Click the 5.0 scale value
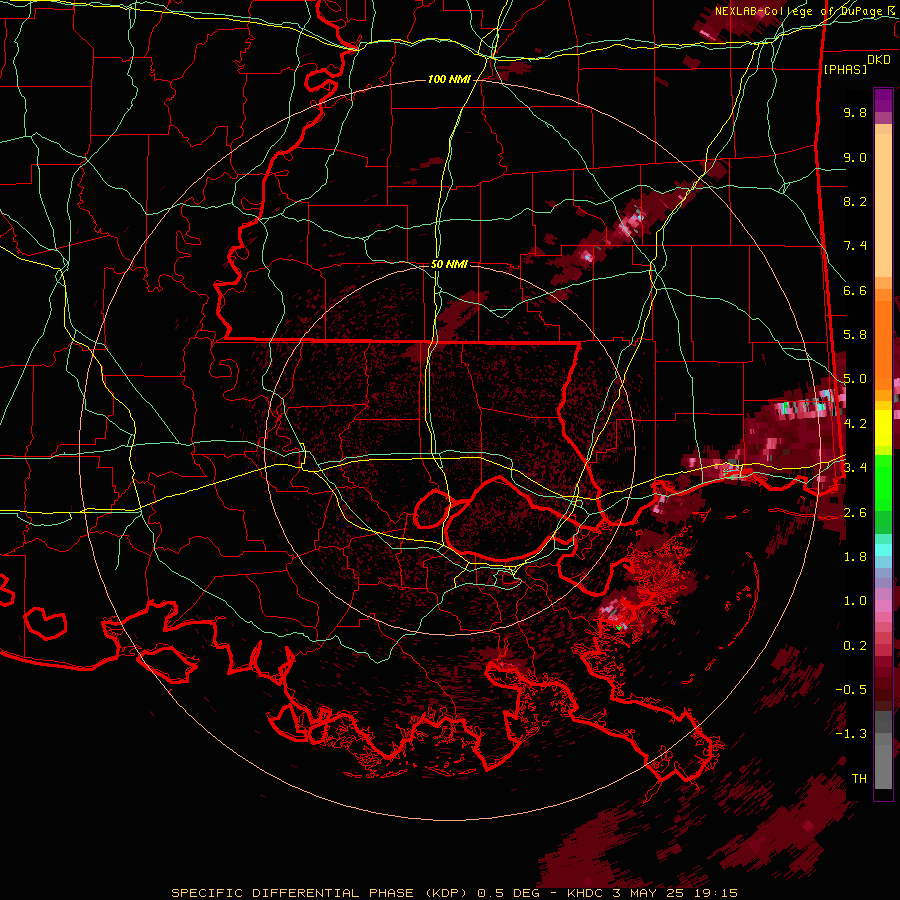The height and width of the screenshot is (900, 900). pyautogui.click(x=855, y=379)
